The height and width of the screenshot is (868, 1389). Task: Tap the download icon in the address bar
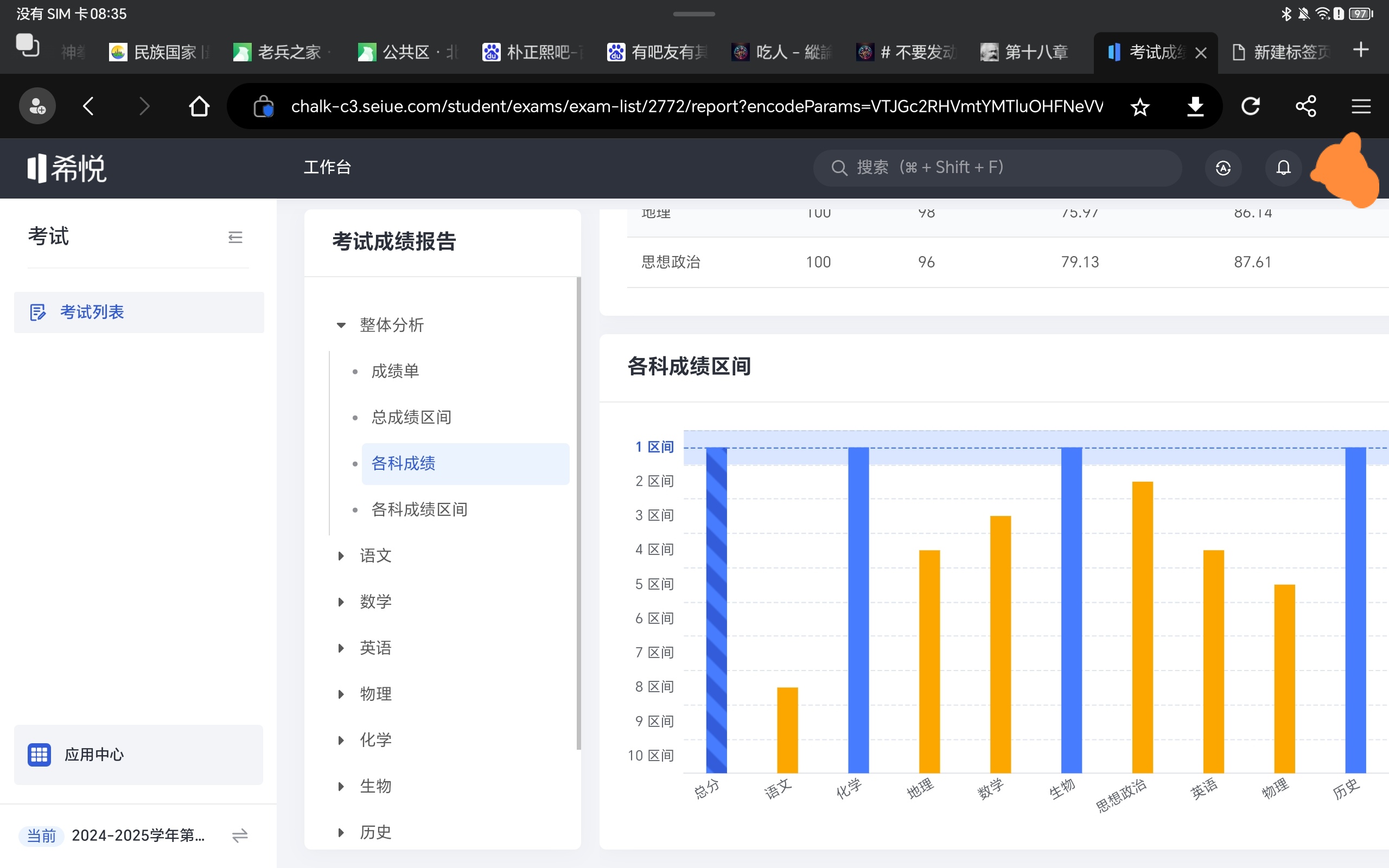[1195, 106]
